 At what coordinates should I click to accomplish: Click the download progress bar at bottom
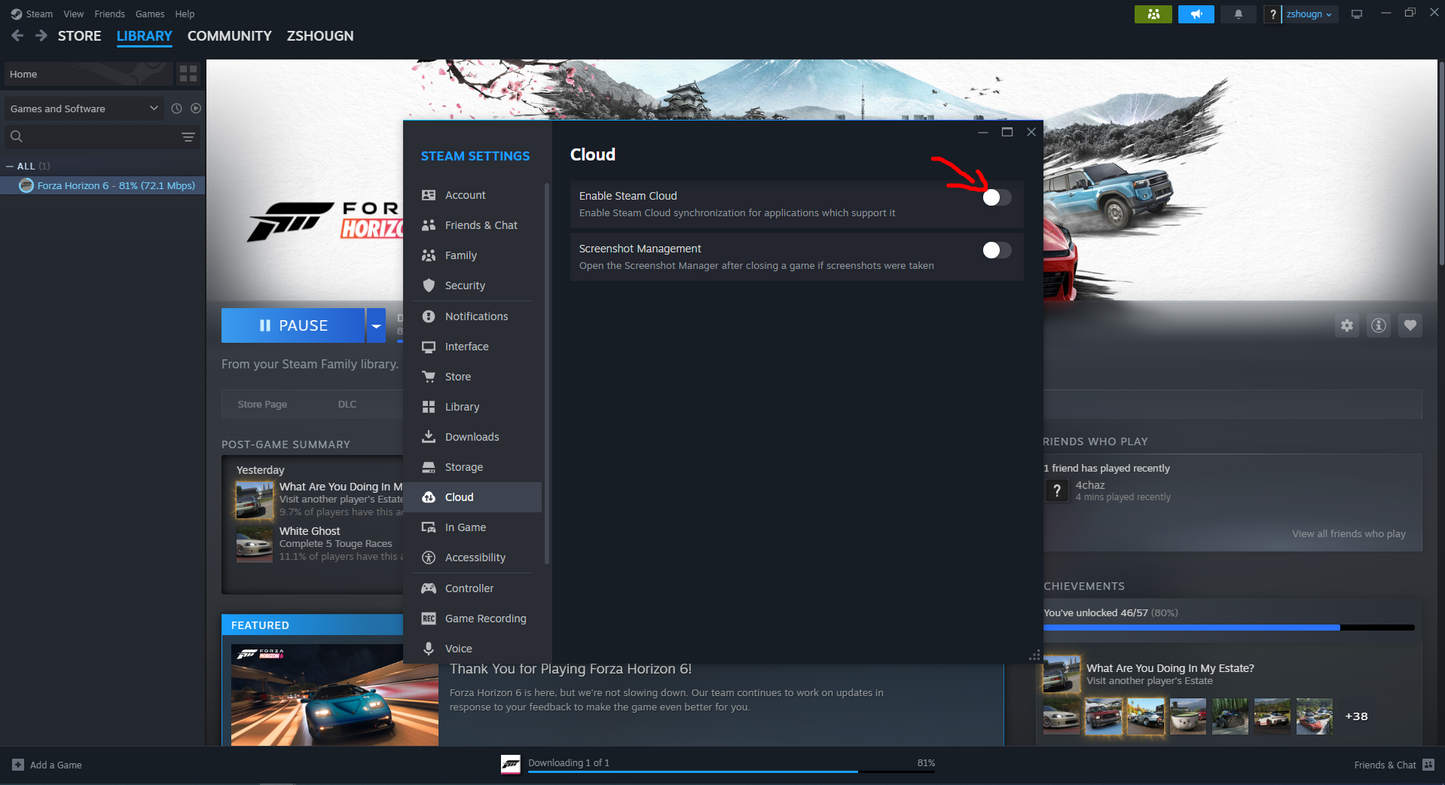coord(731,772)
